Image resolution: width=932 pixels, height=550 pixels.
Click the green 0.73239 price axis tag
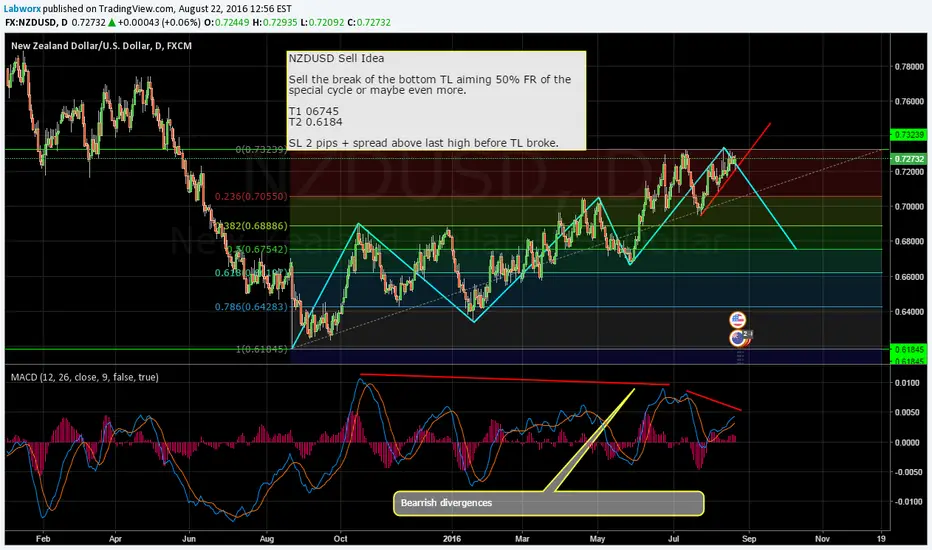[909, 135]
